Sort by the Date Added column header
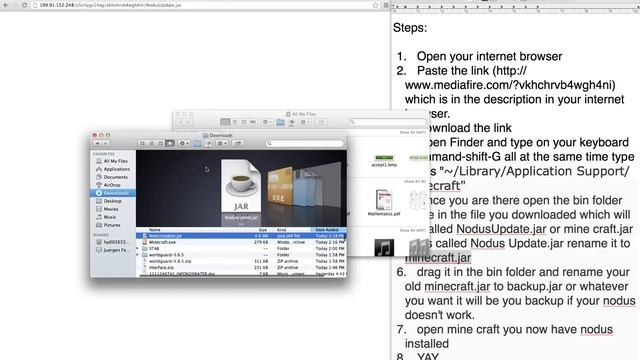 [329, 230]
